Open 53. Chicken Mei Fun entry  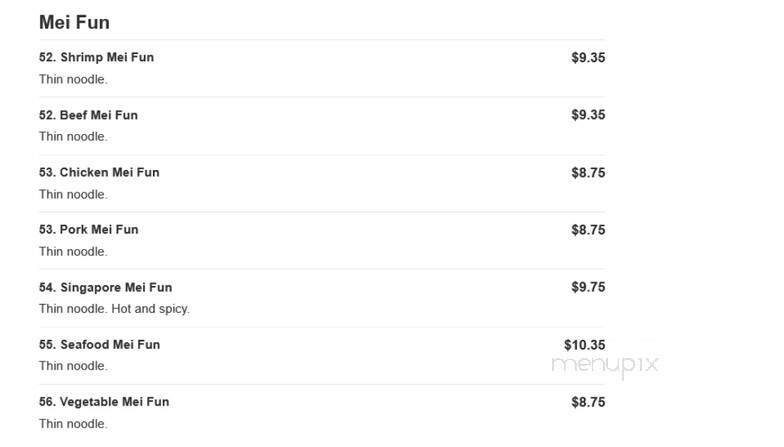click(x=99, y=172)
